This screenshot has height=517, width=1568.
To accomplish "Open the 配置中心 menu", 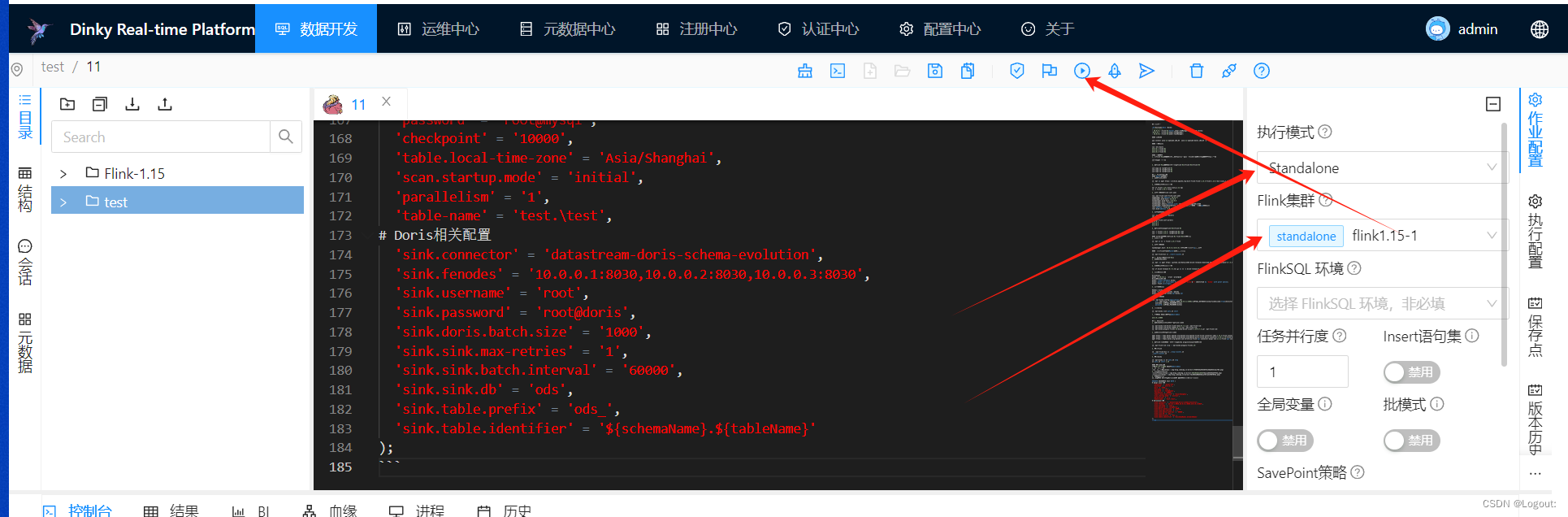I will pyautogui.click(x=940, y=29).
